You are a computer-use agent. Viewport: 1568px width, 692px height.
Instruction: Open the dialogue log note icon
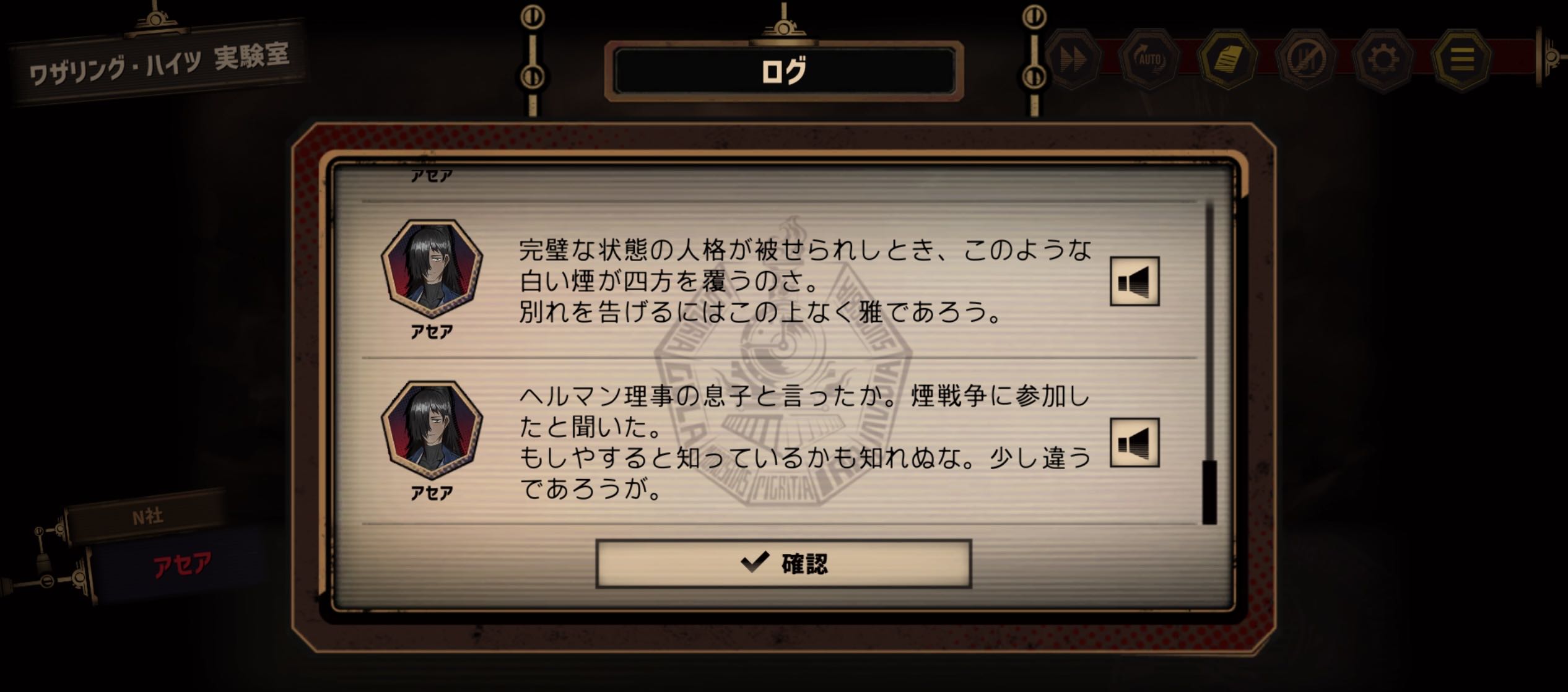[x=1228, y=60]
